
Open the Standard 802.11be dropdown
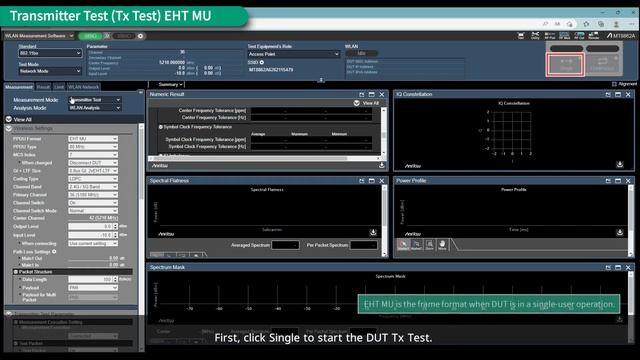[x=50, y=53]
